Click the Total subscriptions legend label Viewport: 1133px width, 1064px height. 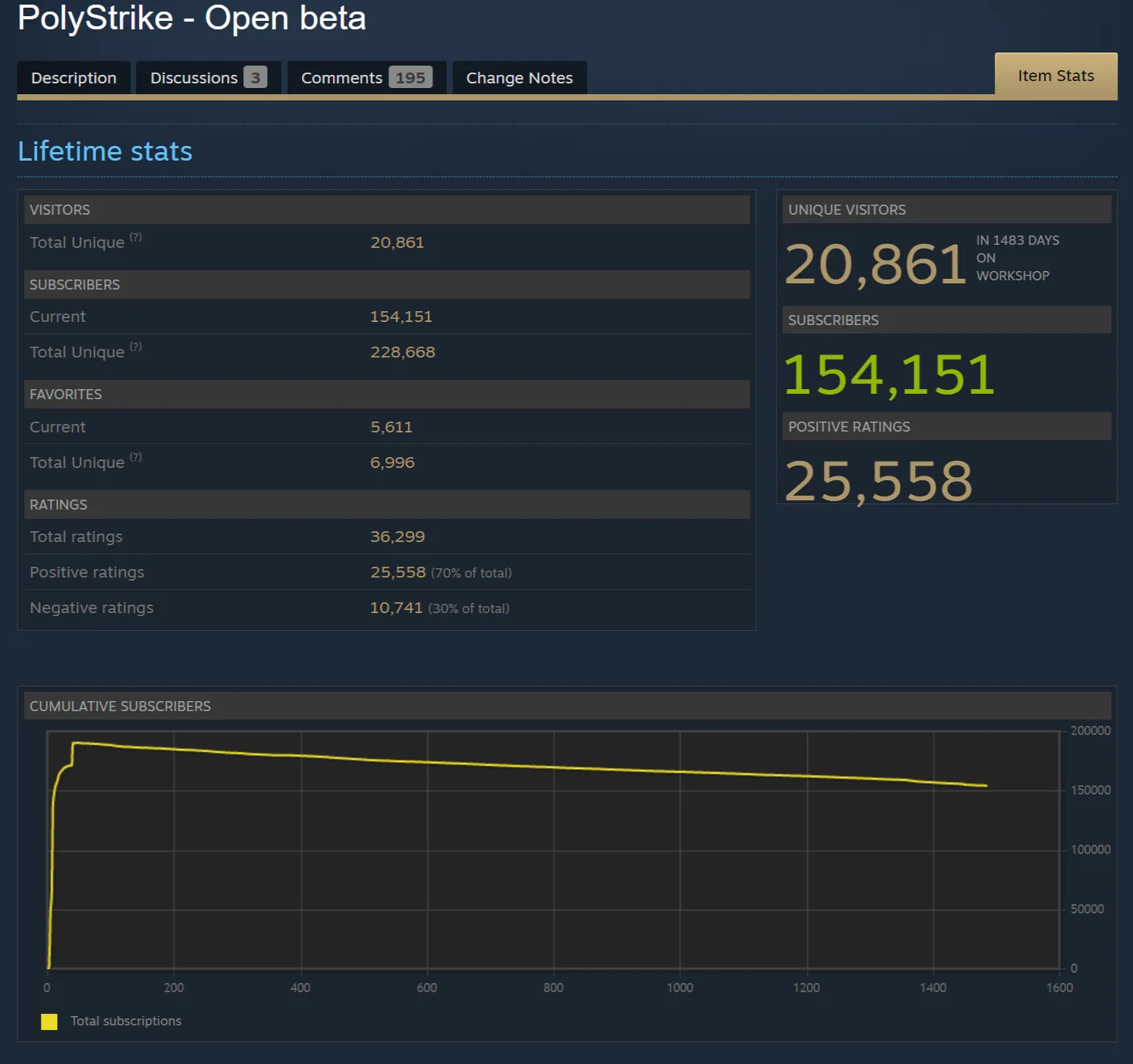tap(126, 1021)
